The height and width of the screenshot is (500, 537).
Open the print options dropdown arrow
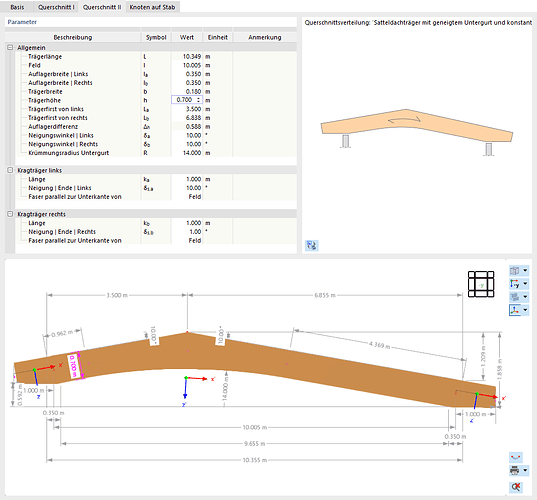click(525, 471)
